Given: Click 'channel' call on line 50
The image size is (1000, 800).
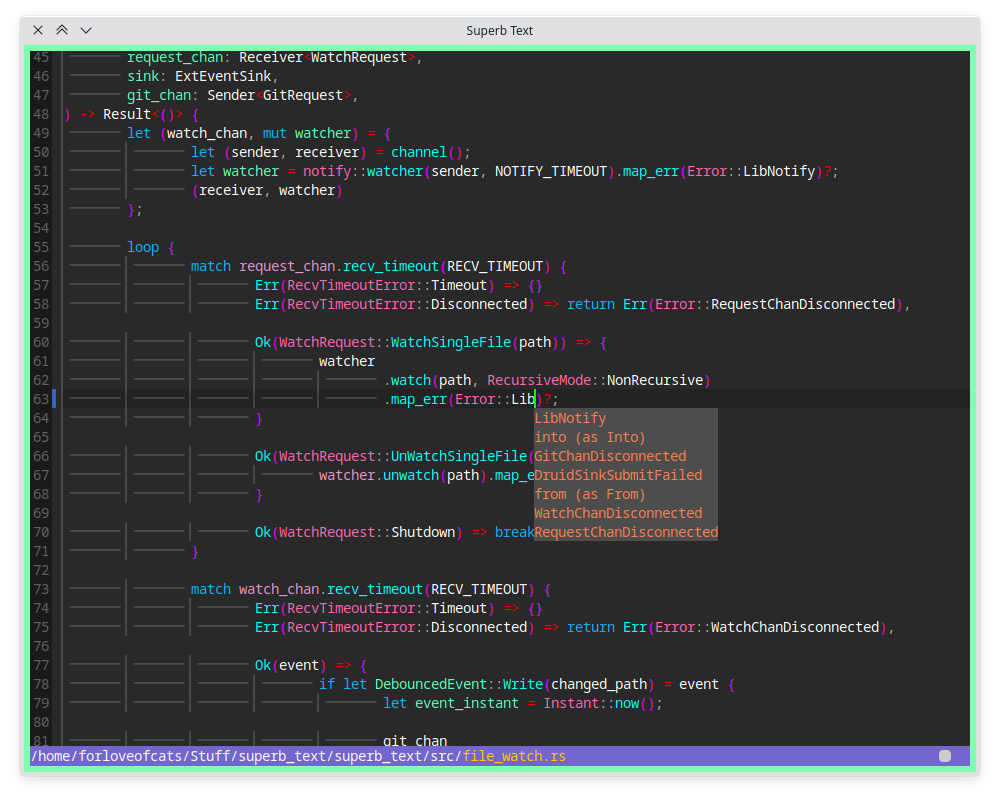Looking at the screenshot, I should [x=419, y=152].
